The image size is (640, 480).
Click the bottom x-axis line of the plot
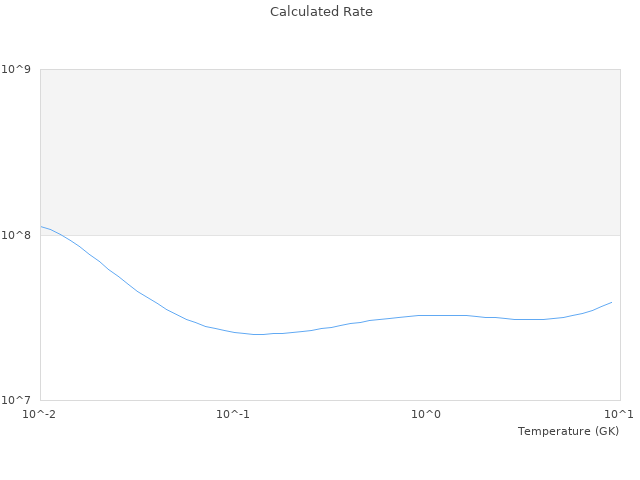[x=330, y=400]
